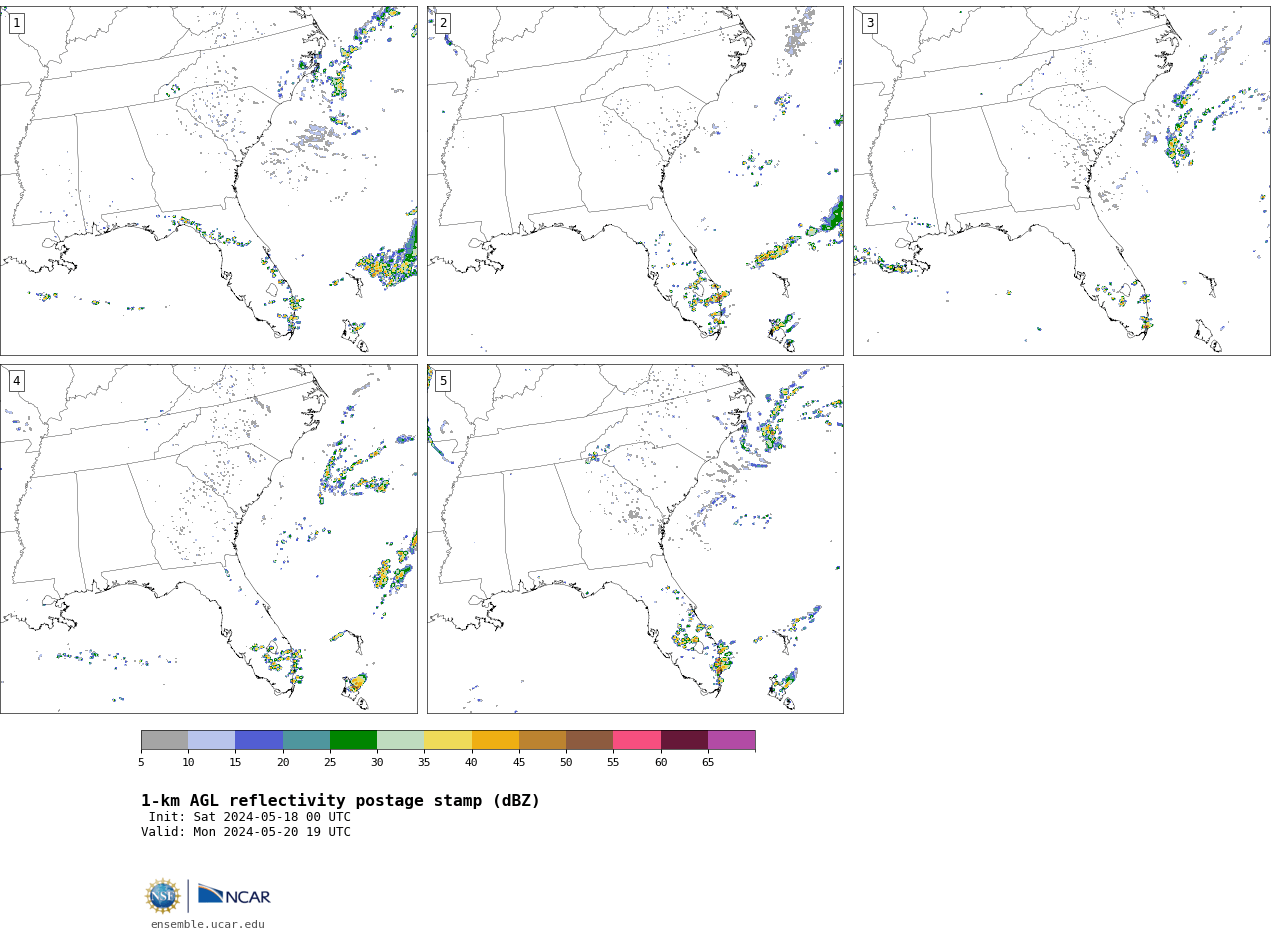Open ensemble member 5 reflectivity map
The image size is (1280, 936).
635,539
